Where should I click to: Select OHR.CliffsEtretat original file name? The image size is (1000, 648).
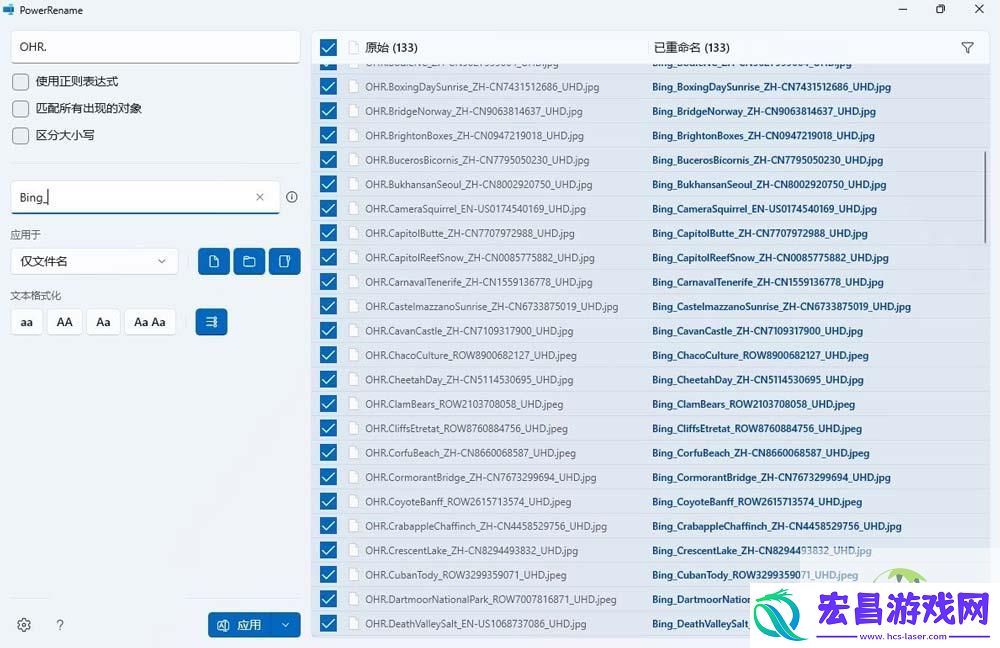pos(466,429)
